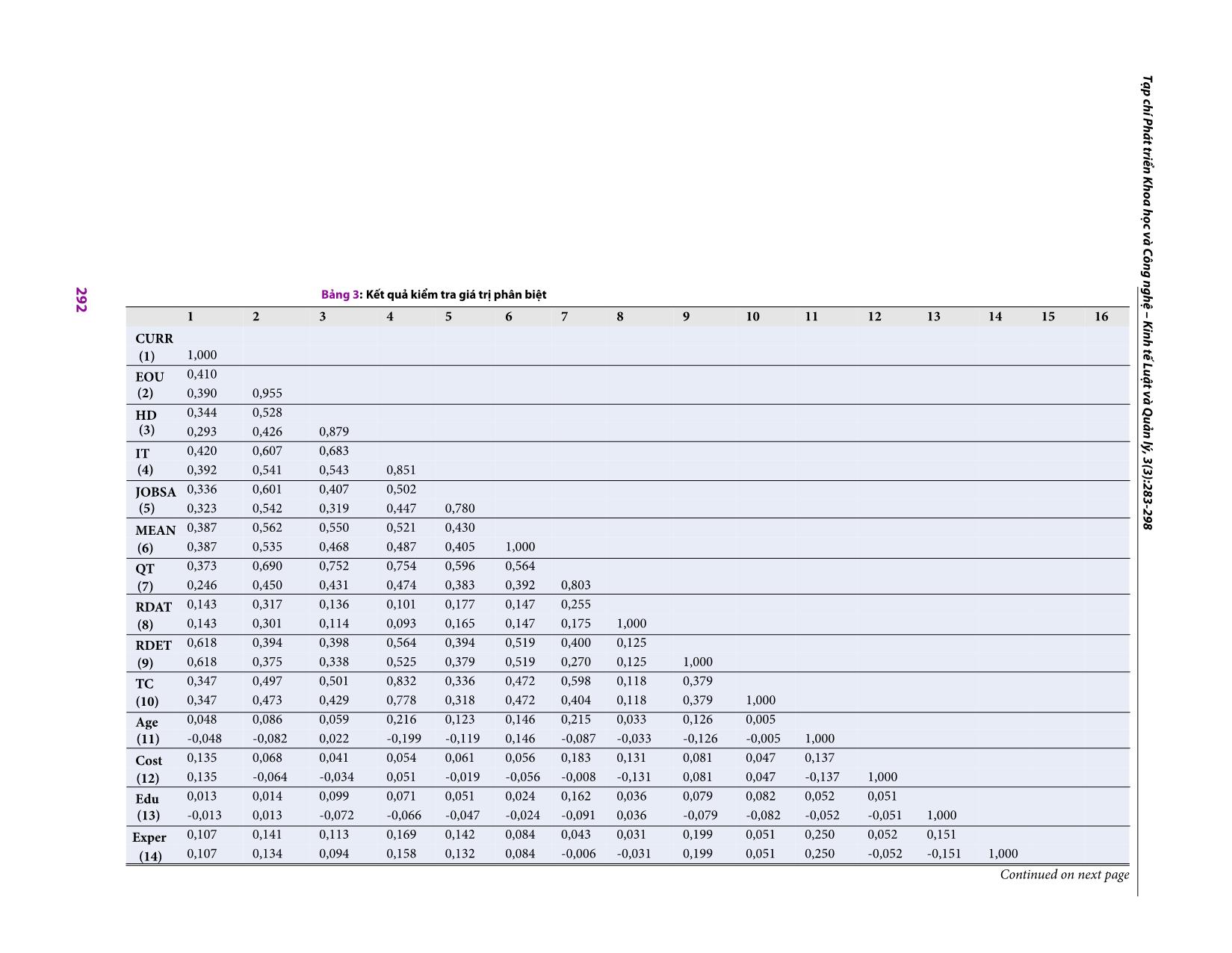Select row label MEAN (6)
This screenshot has width=1232, height=953.
[x=155, y=538]
